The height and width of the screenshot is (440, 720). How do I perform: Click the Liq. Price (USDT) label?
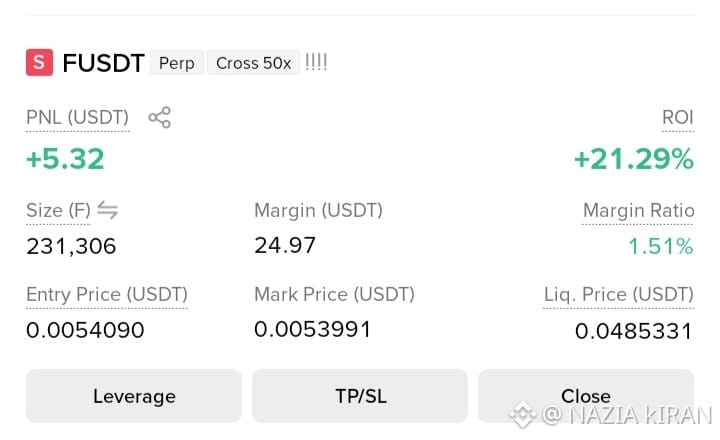click(619, 294)
